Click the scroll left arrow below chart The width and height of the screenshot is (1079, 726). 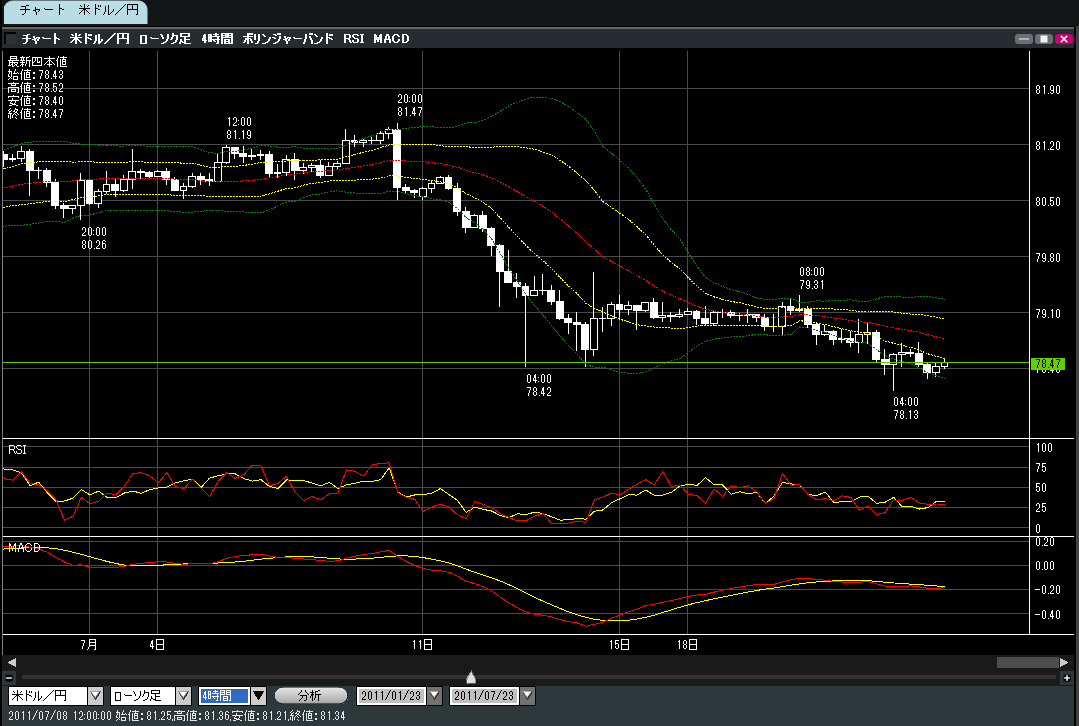click(11, 662)
